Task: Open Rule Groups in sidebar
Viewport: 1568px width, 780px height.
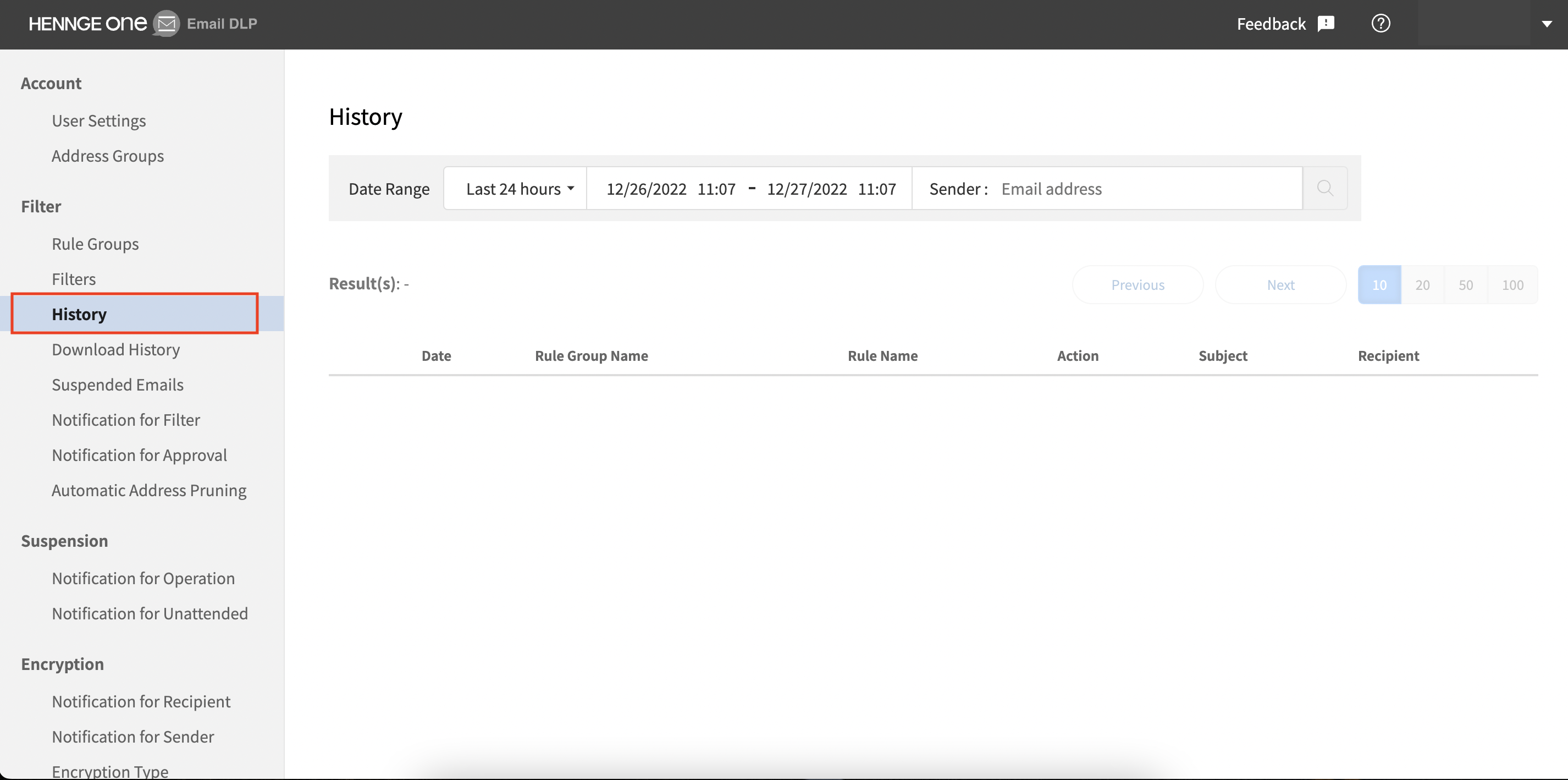Action: tap(95, 244)
